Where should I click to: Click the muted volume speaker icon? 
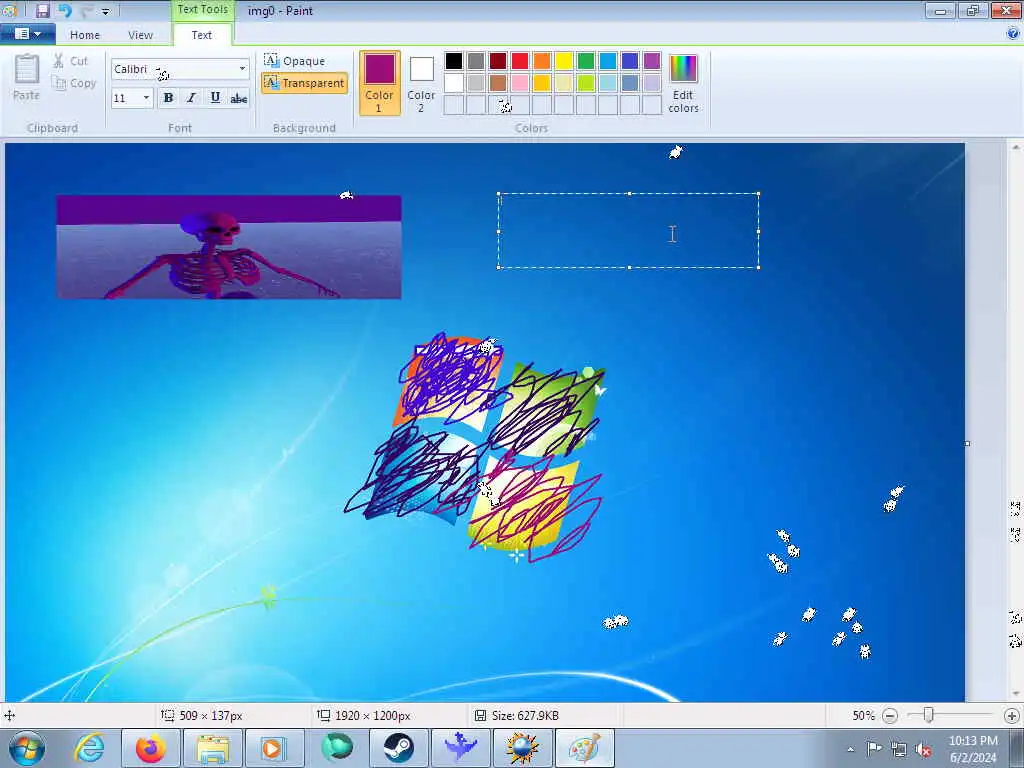point(923,749)
